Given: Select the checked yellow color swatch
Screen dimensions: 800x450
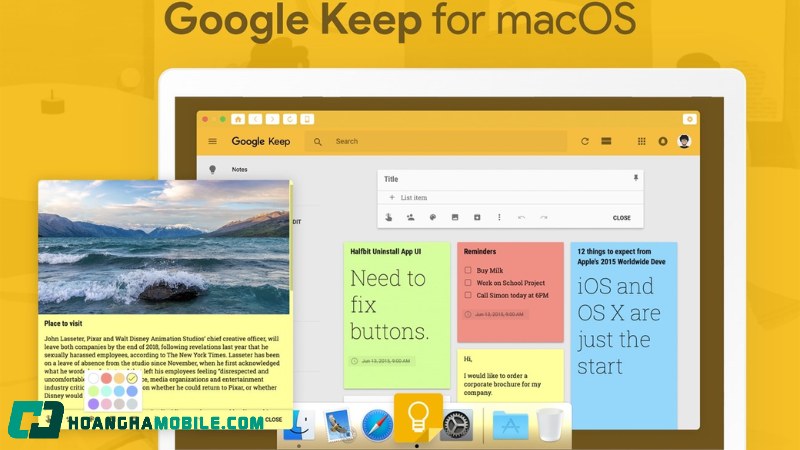Looking at the screenshot, I should (x=132, y=378).
